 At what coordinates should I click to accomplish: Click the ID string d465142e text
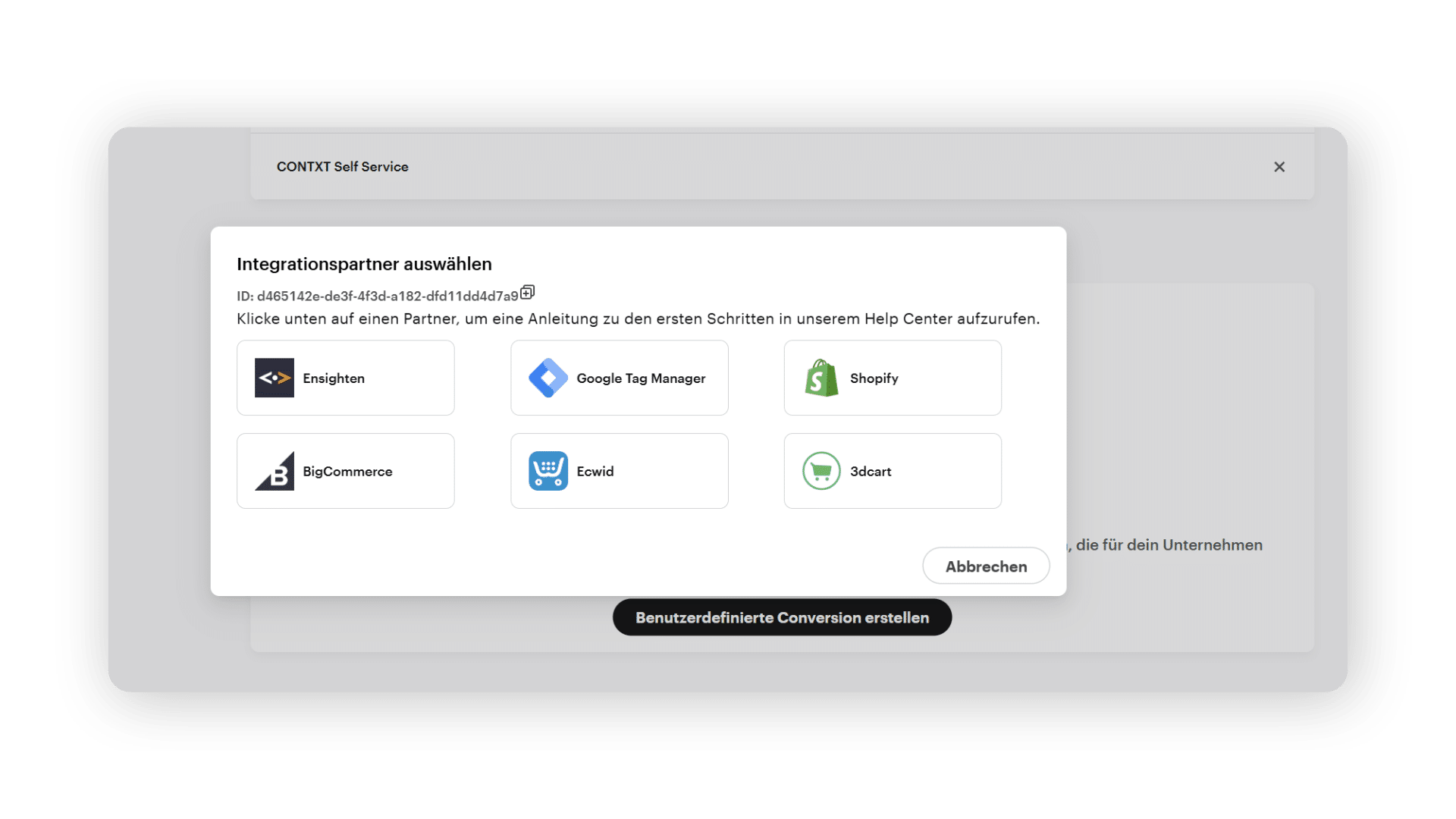[387, 297]
